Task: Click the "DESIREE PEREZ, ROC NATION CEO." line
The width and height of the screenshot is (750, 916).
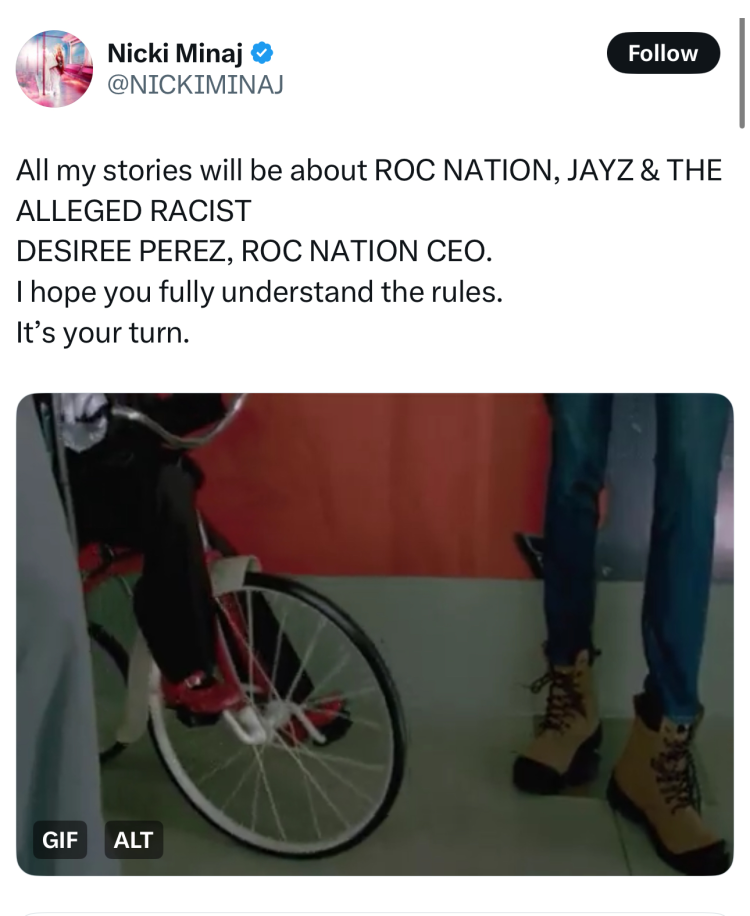Action: (254, 252)
